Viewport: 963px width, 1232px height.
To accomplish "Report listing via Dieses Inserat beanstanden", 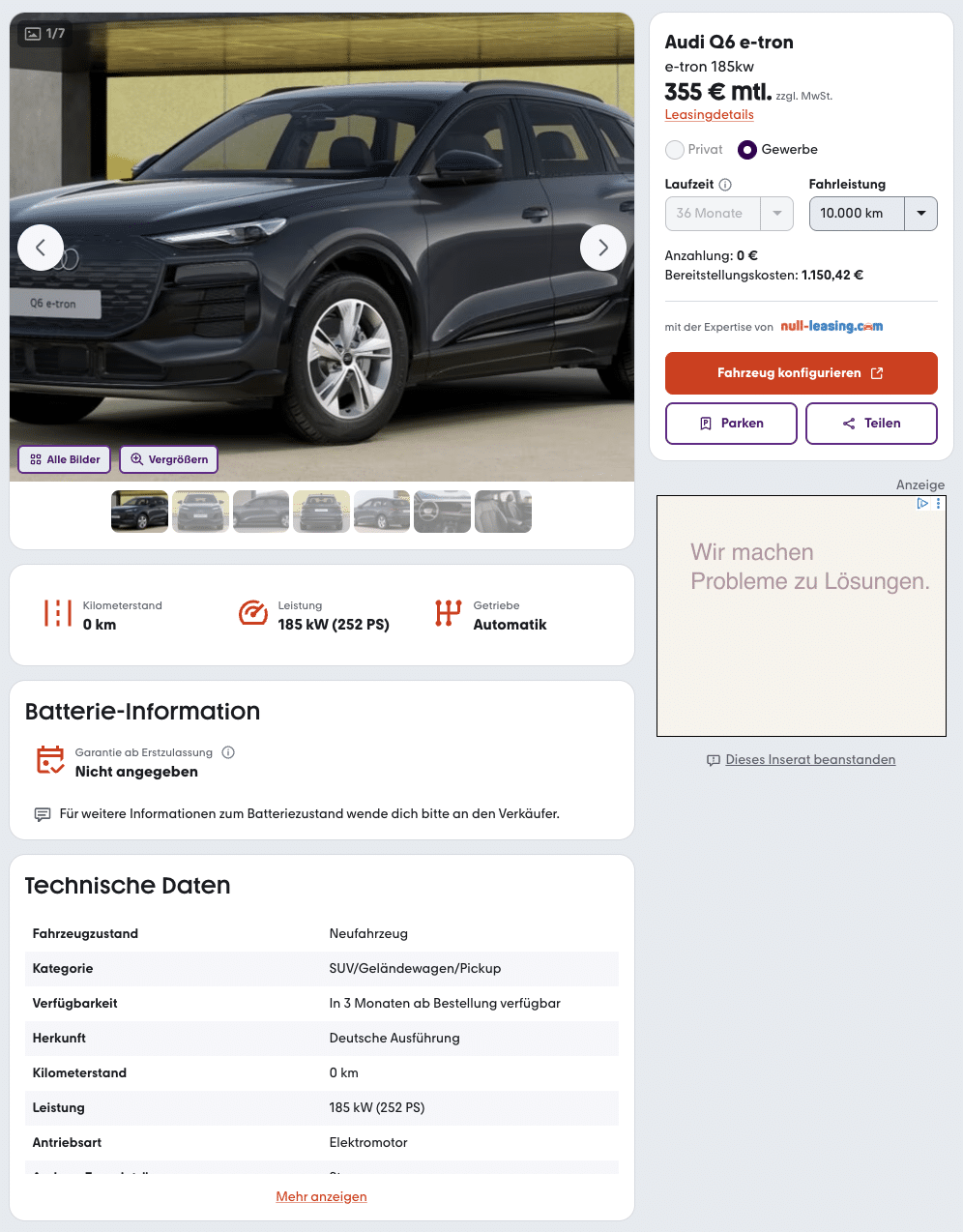I will tap(810, 760).
